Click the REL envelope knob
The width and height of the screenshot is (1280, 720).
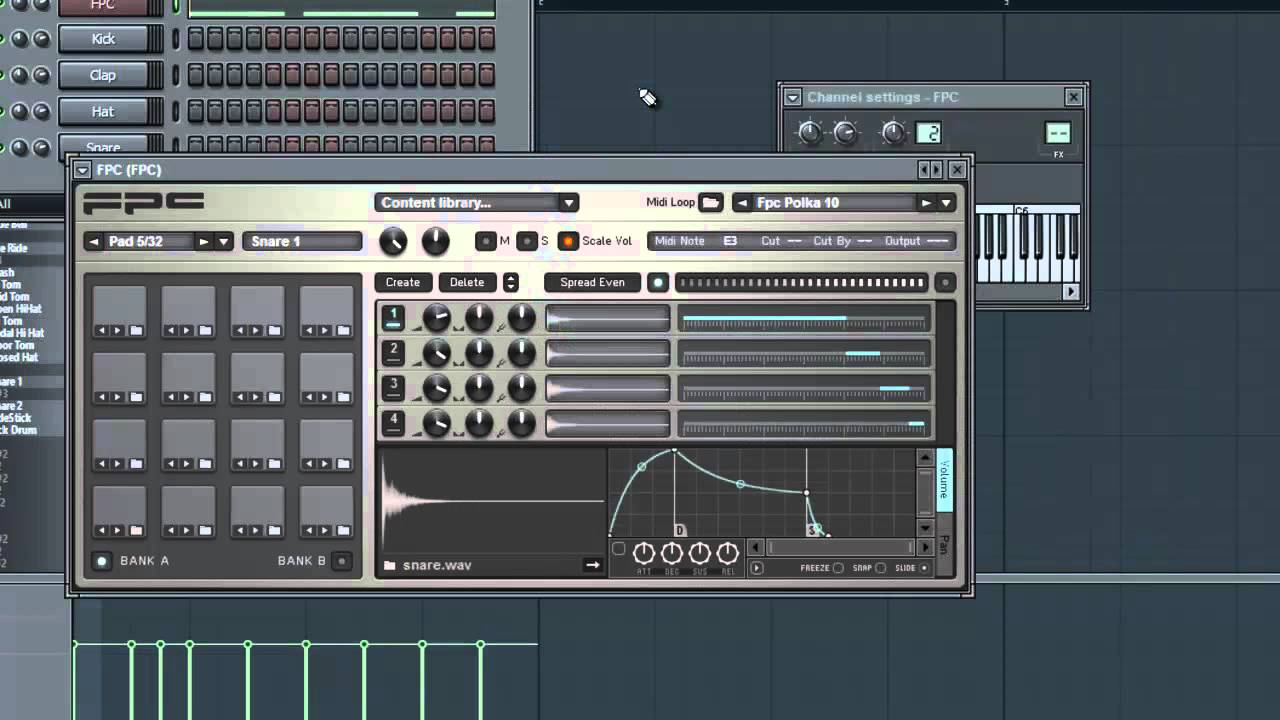coord(727,553)
